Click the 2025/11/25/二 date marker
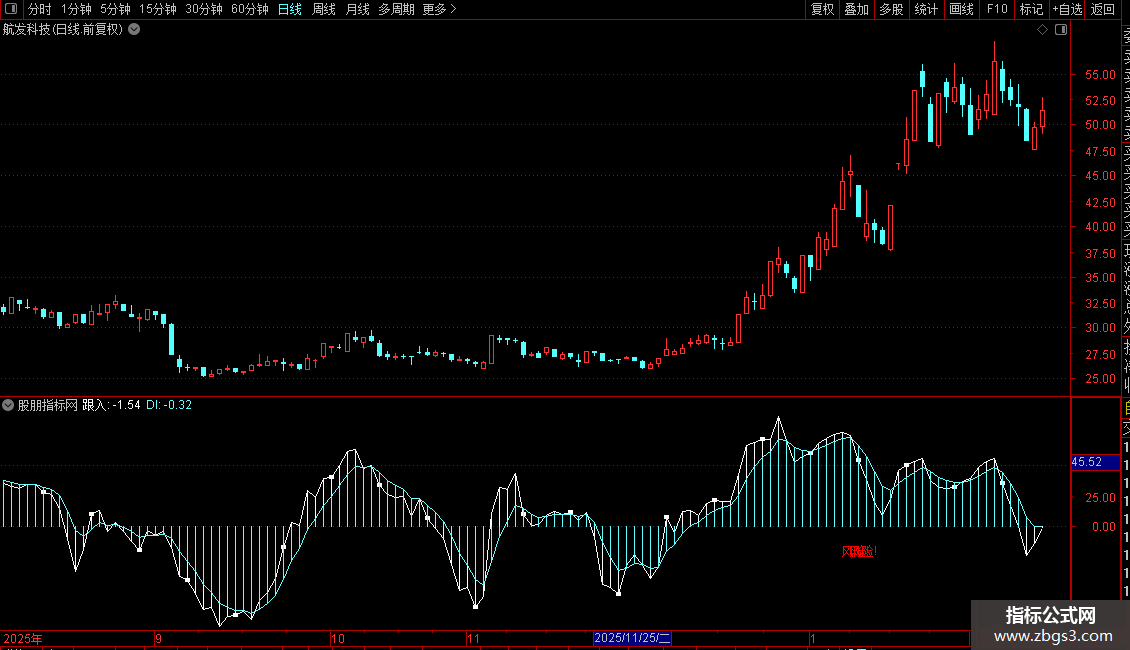1130x650 pixels. coord(632,638)
